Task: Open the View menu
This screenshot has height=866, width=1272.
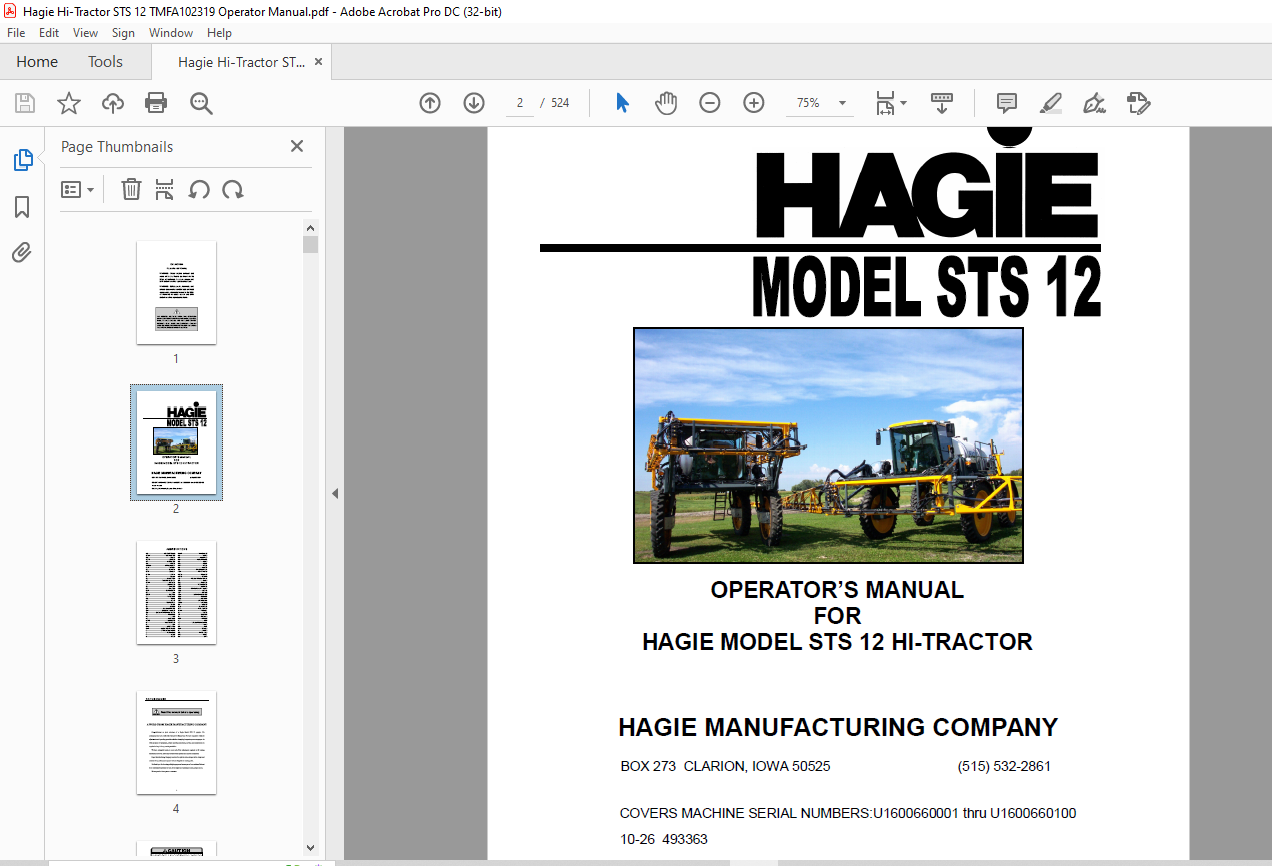Action: [85, 33]
